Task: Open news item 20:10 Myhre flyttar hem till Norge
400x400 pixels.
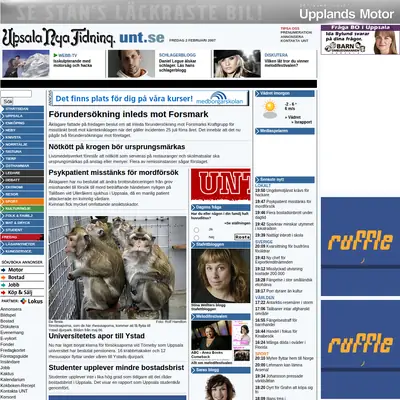Action: tap(284, 358)
